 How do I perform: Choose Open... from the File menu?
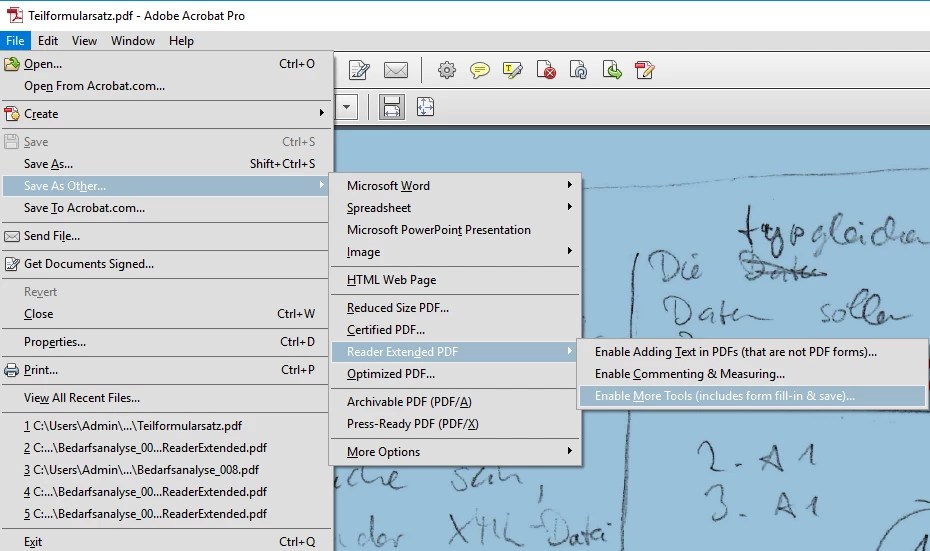(165, 64)
